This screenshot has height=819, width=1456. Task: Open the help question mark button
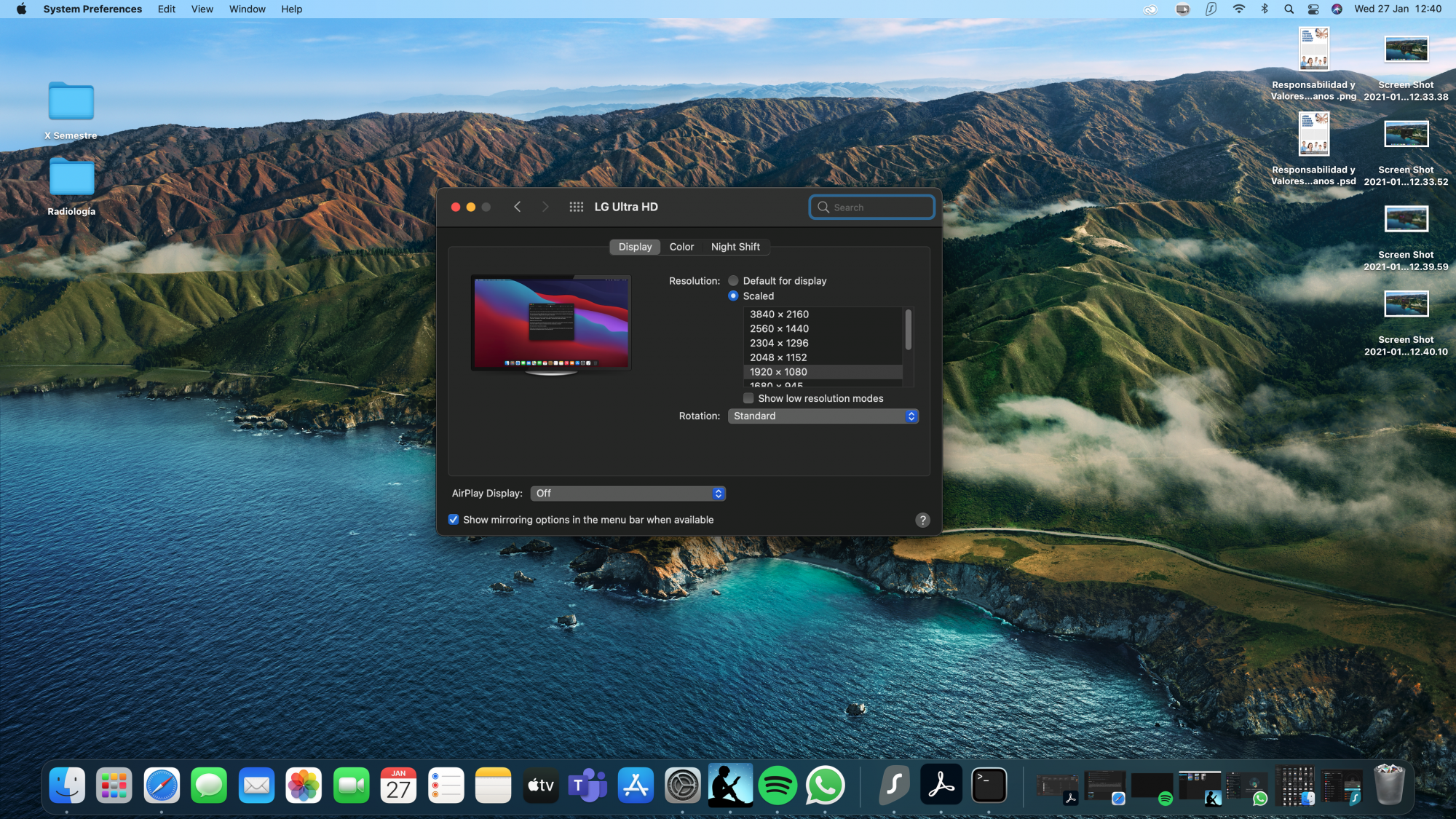click(922, 520)
